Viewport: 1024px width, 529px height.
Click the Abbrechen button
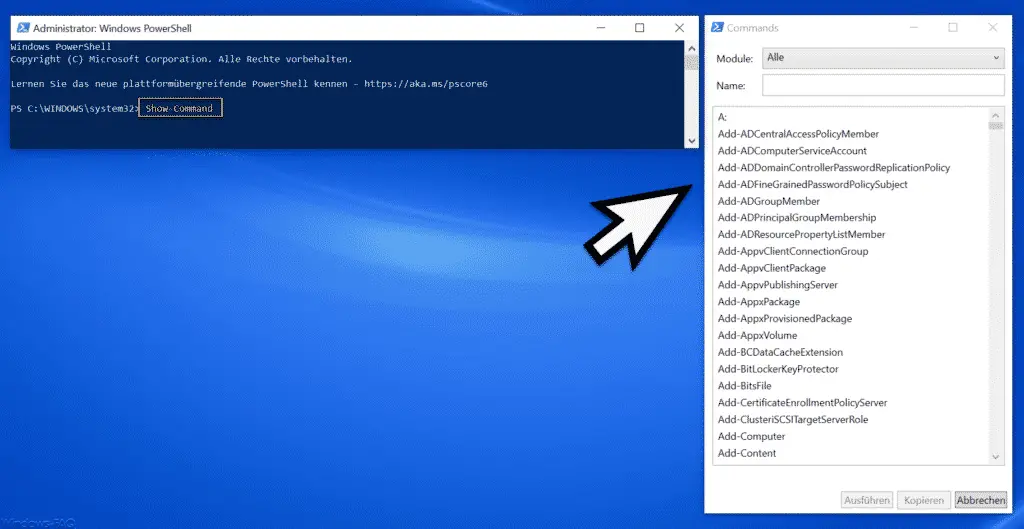980,500
